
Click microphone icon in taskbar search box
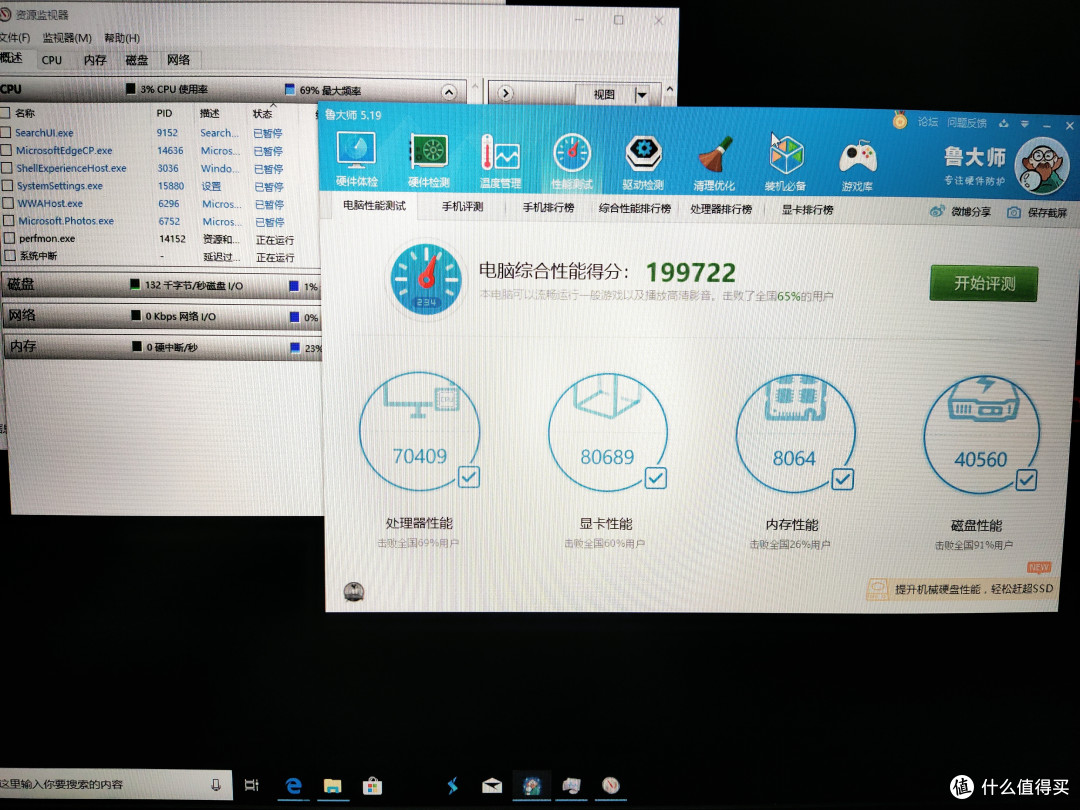[216, 785]
